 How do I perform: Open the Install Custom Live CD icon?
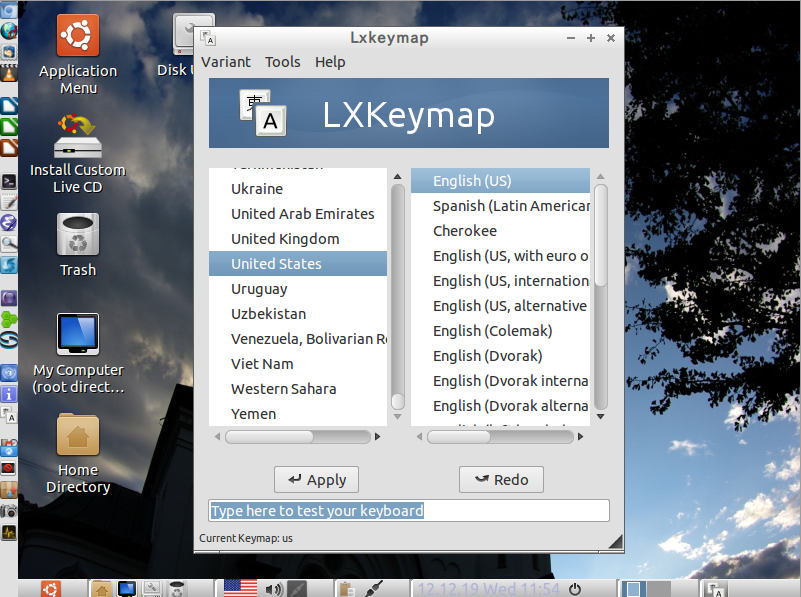click(x=78, y=153)
